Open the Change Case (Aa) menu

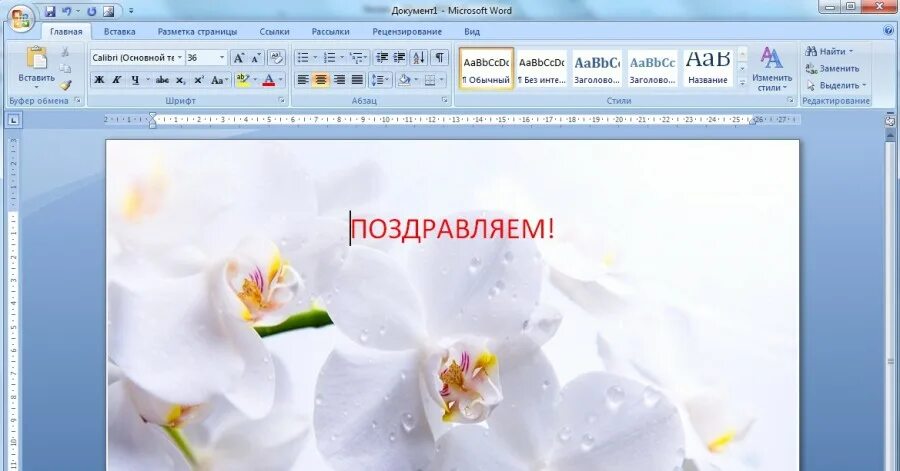pyautogui.click(x=219, y=80)
